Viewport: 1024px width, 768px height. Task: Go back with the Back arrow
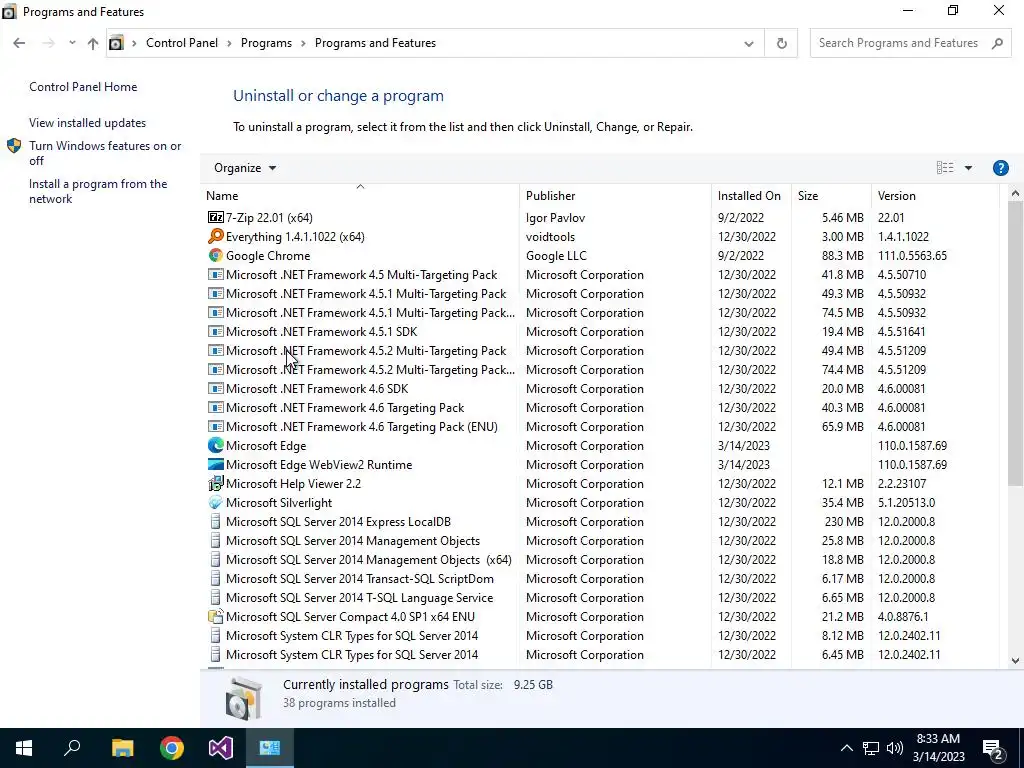pyautogui.click(x=19, y=43)
